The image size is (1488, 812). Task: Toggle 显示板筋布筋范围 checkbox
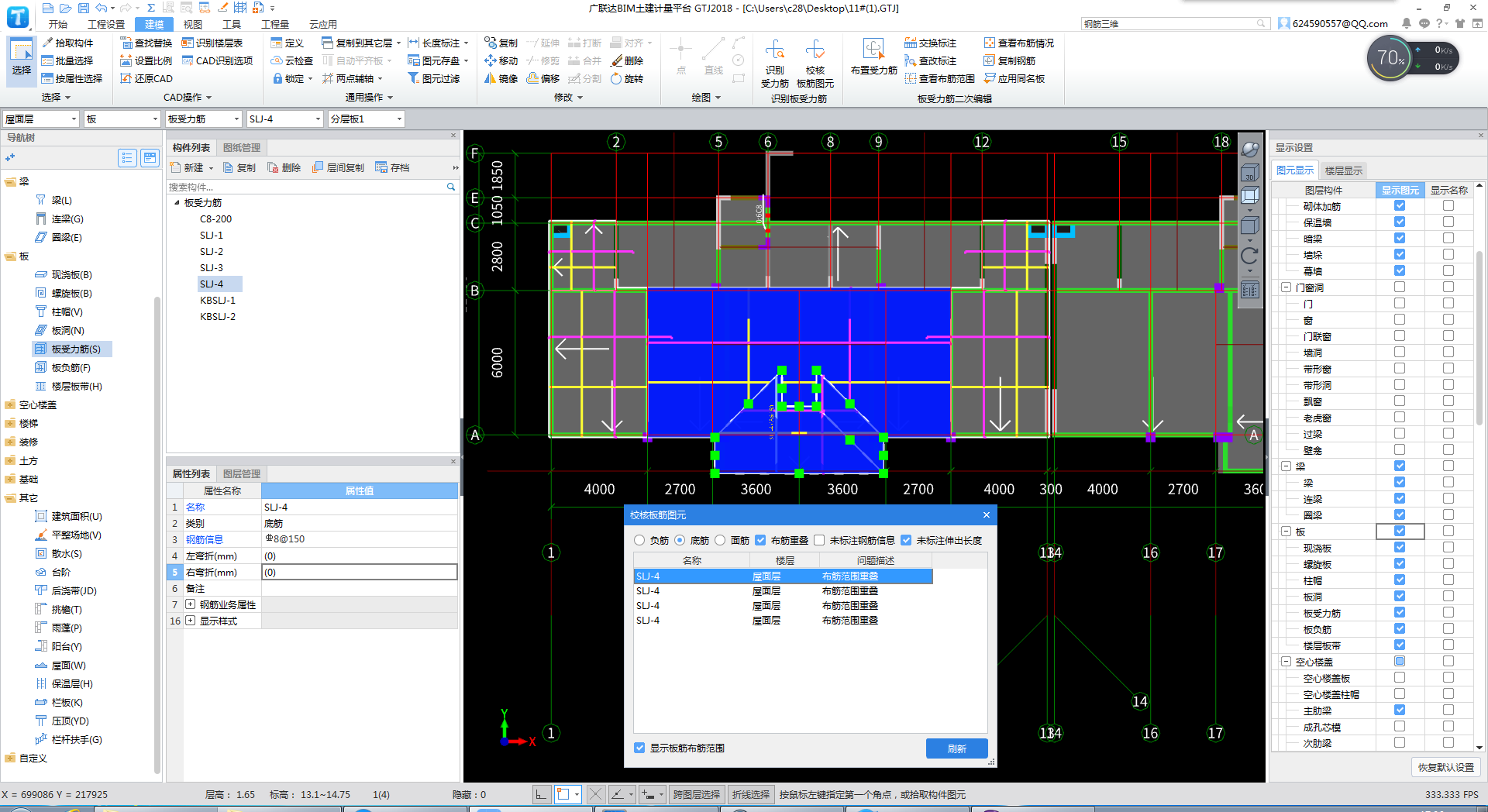pos(639,748)
